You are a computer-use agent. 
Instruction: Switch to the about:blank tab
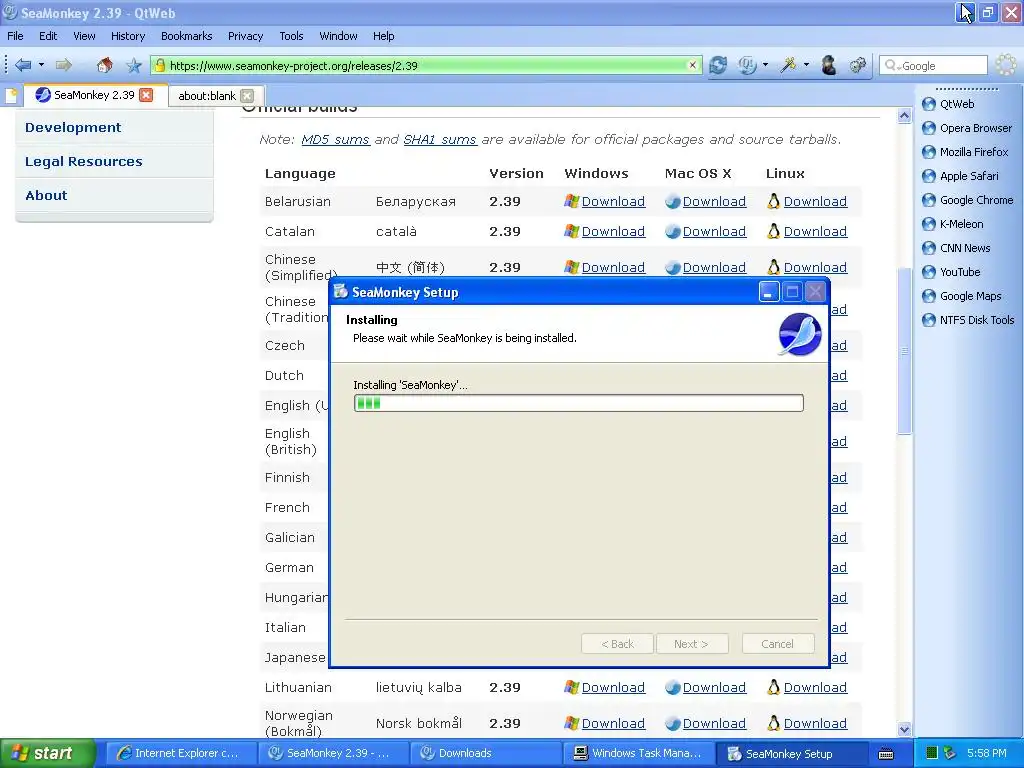pos(206,95)
